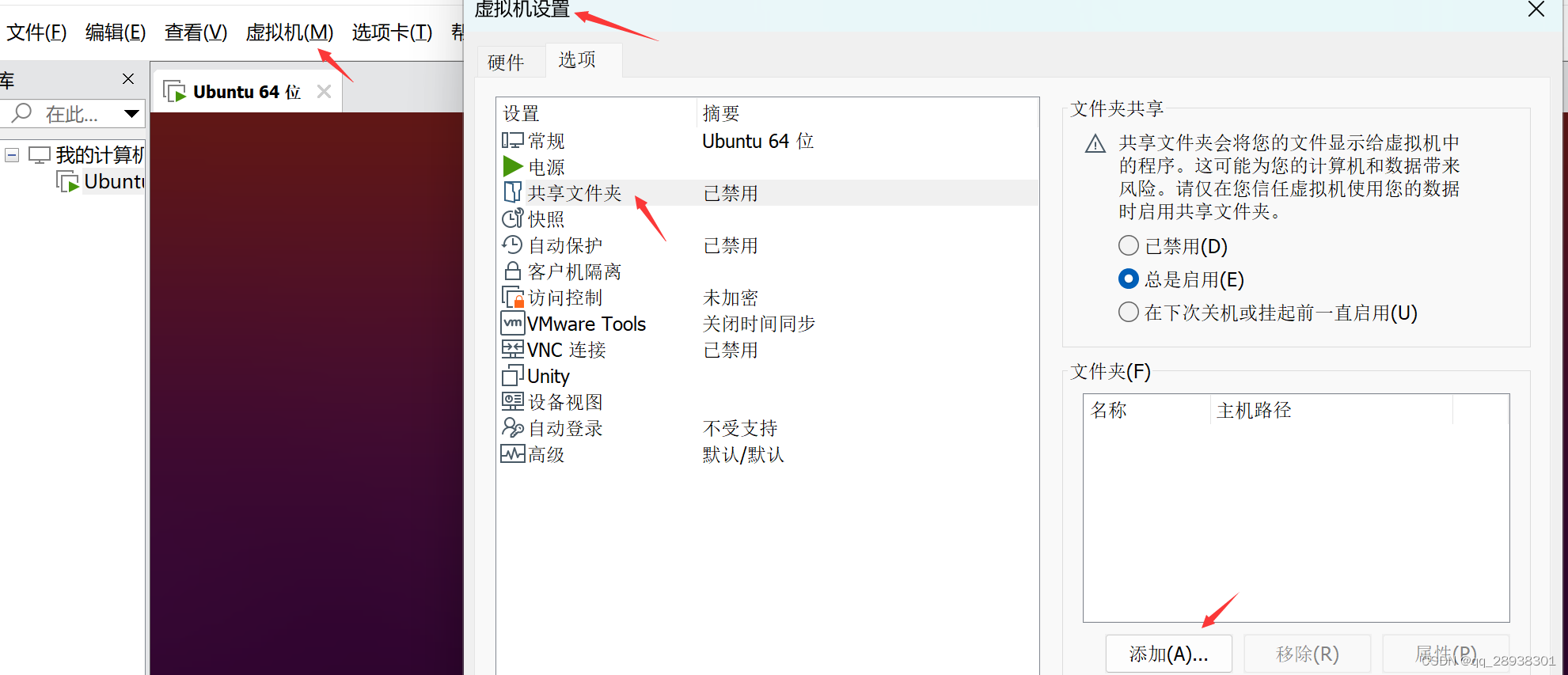Select 我的计算机 in the library tree
This screenshot has width=1568, height=675.
pos(100,154)
